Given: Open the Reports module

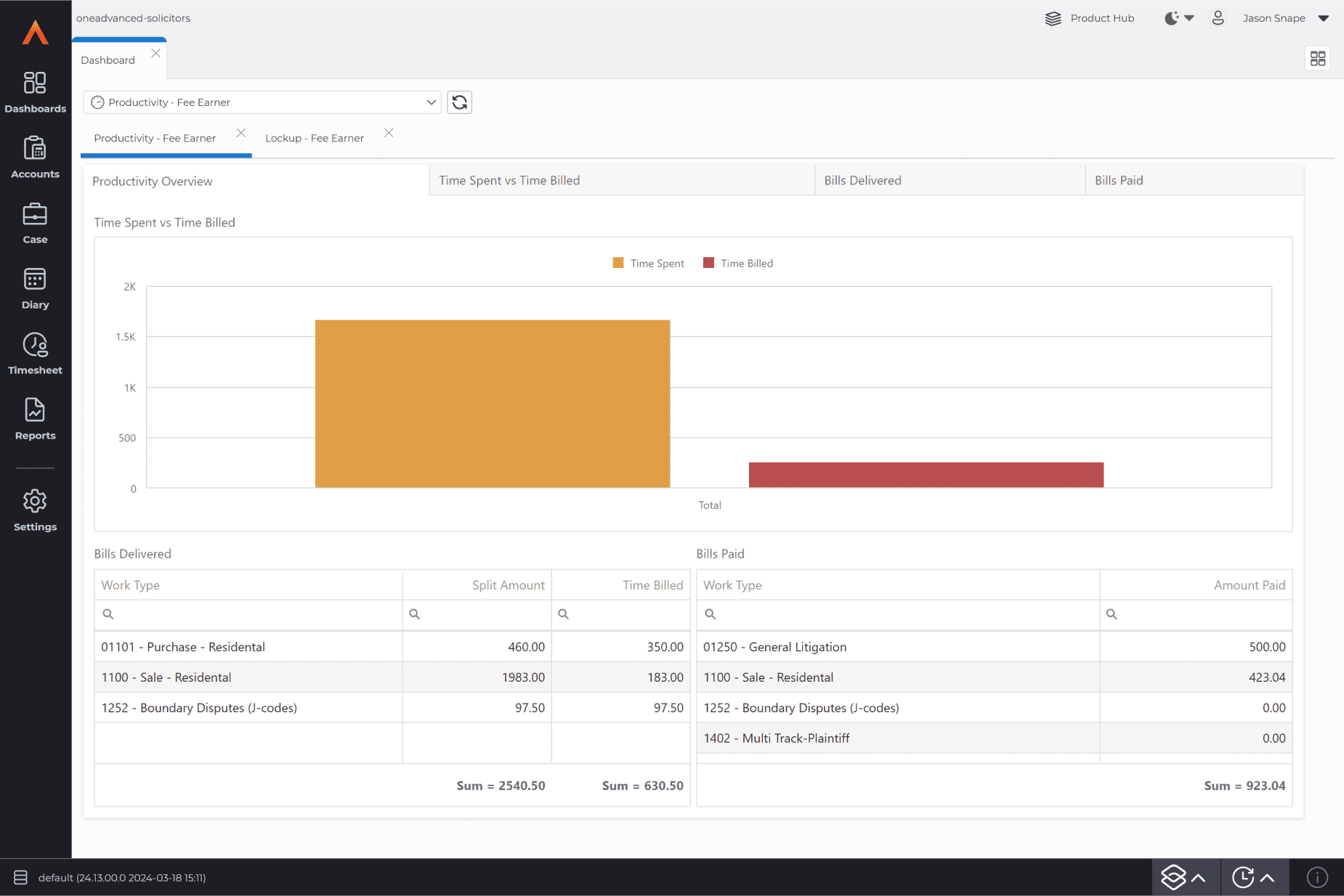Looking at the screenshot, I should coord(35,419).
